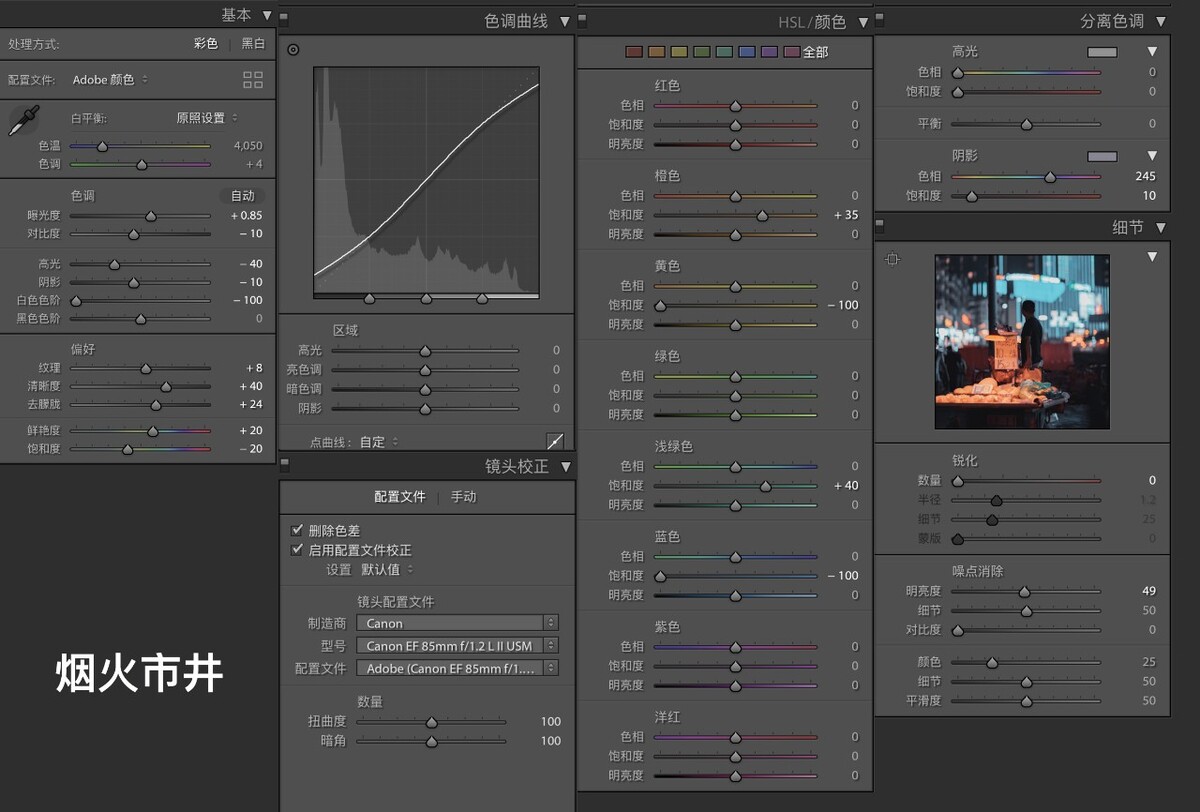This screenshot has width=1200, height=812.
Task: Click the detail preview crosshair icon
Action: pyautogui.click(x=892, y=259)
